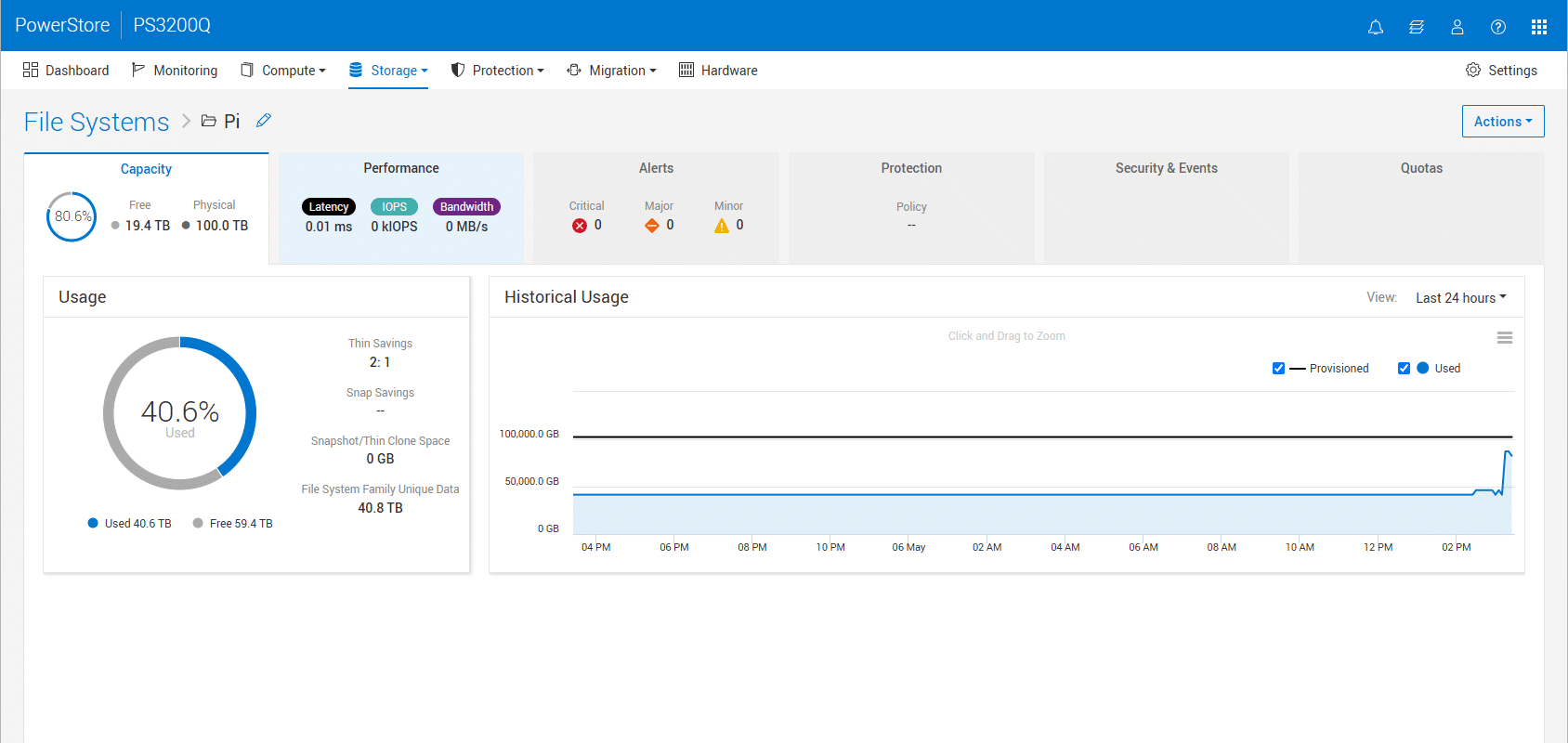Select the Capacity tab card
This screenshot has height=743, width=1568.
pos(147,209)
